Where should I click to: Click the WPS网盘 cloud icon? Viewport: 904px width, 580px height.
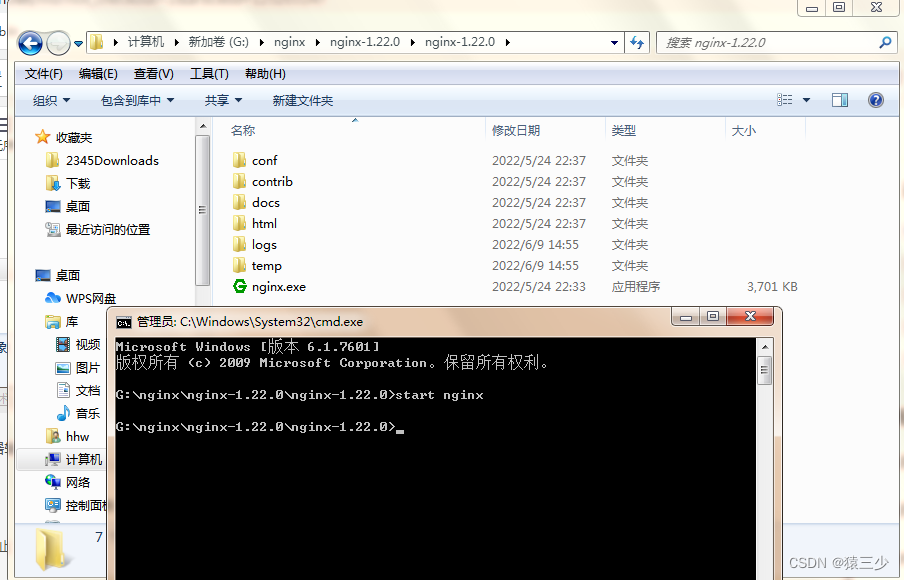tap(52, 298)
